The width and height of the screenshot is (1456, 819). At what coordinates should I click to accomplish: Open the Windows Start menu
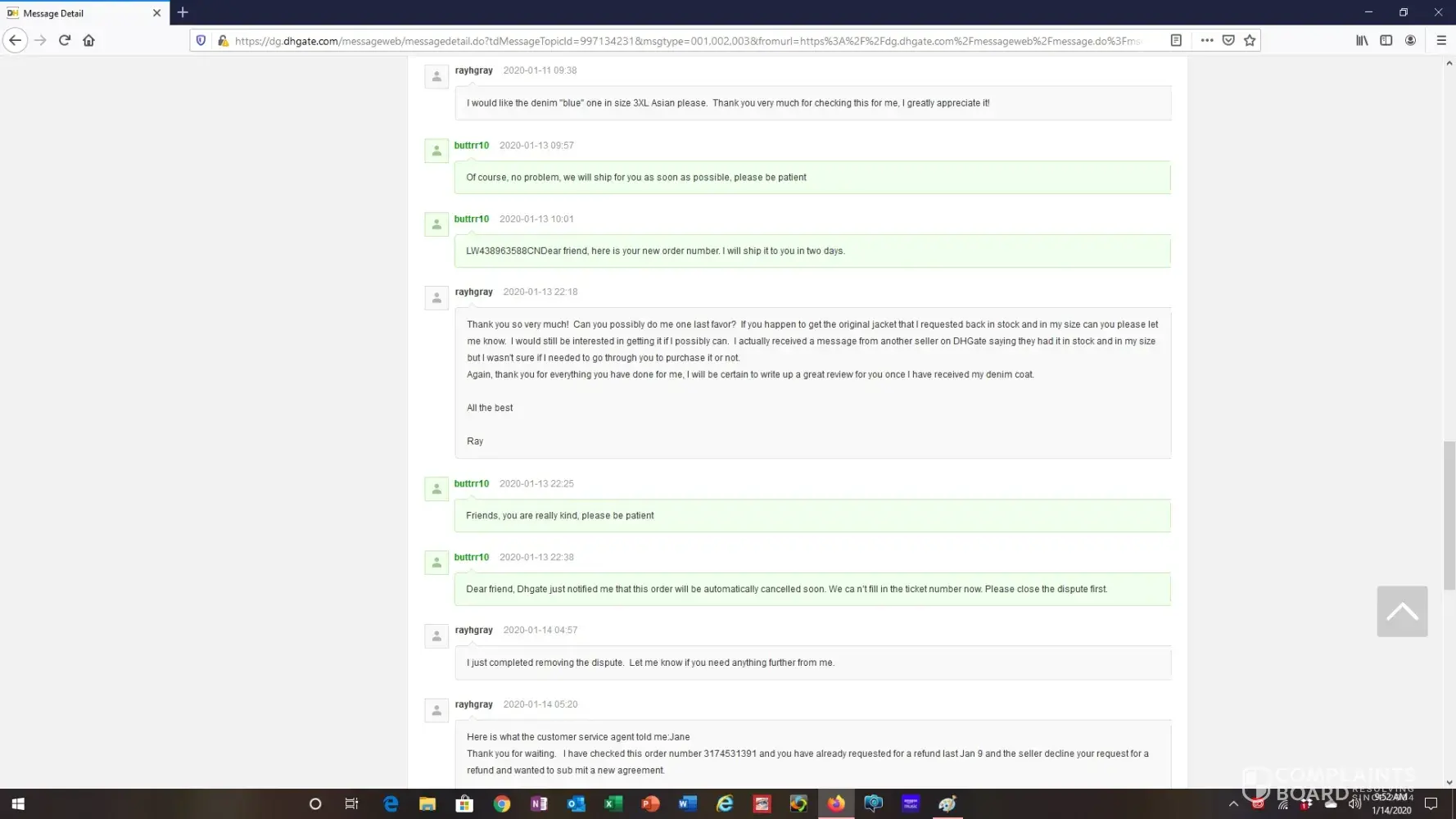coord(18,803)
